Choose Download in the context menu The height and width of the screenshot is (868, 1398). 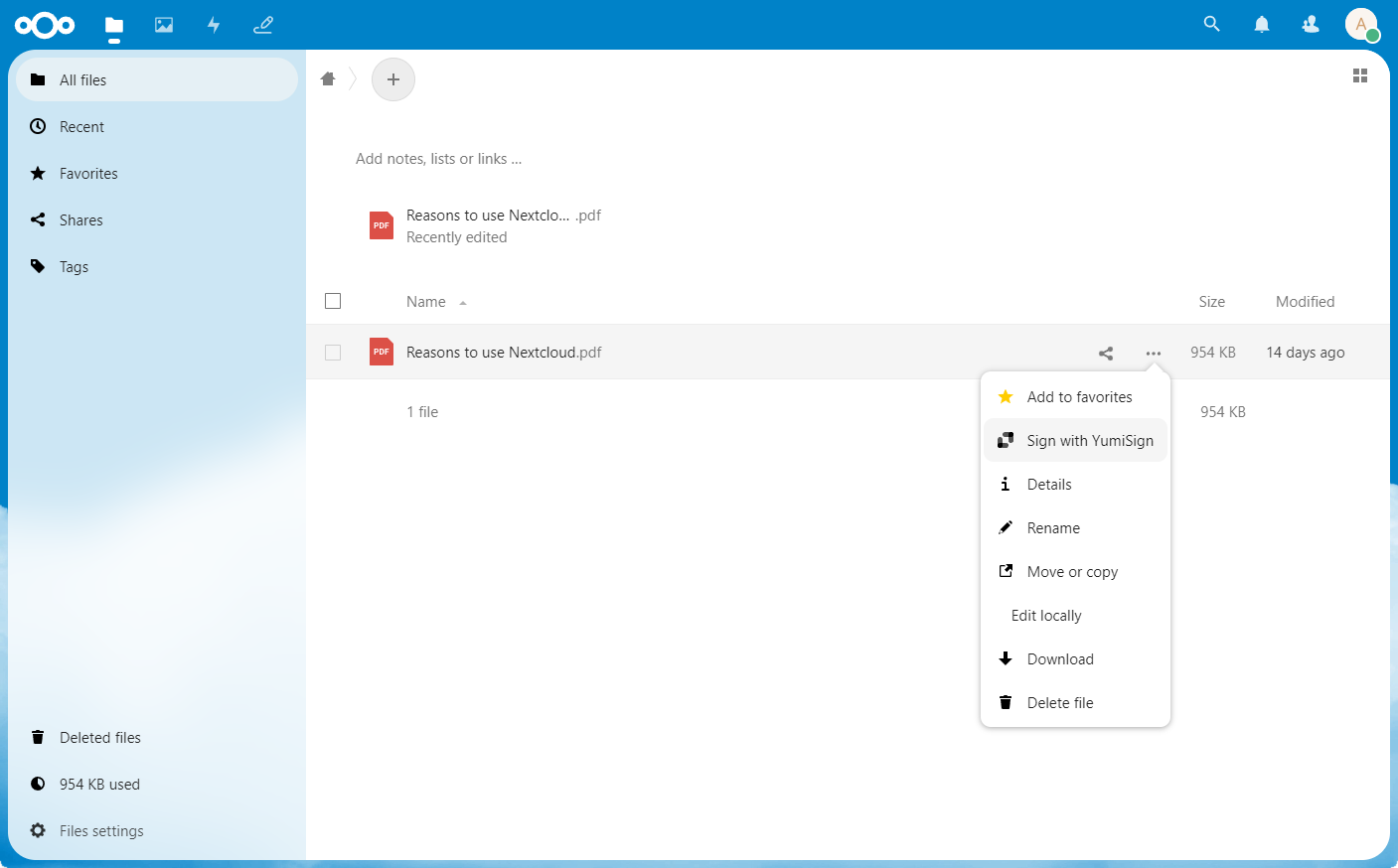coord(1075,659)
